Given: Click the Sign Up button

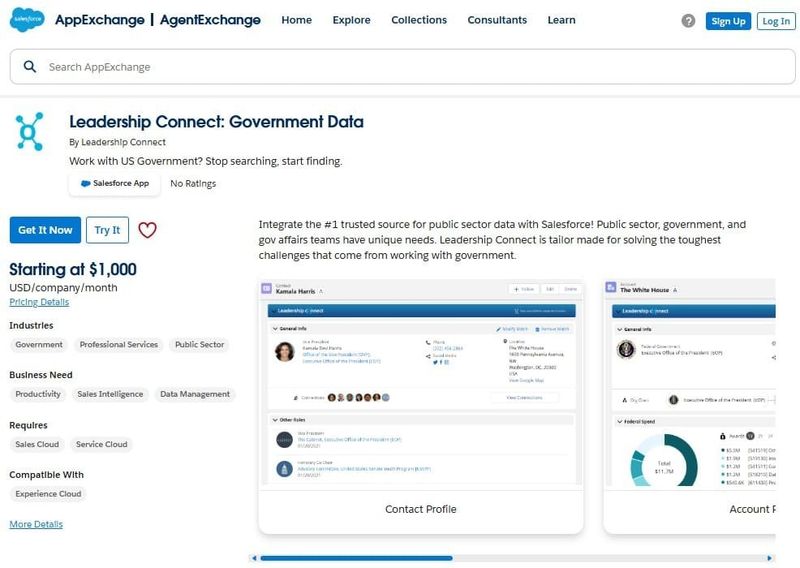Looking at the screenshot, I should tap(728, 21).
